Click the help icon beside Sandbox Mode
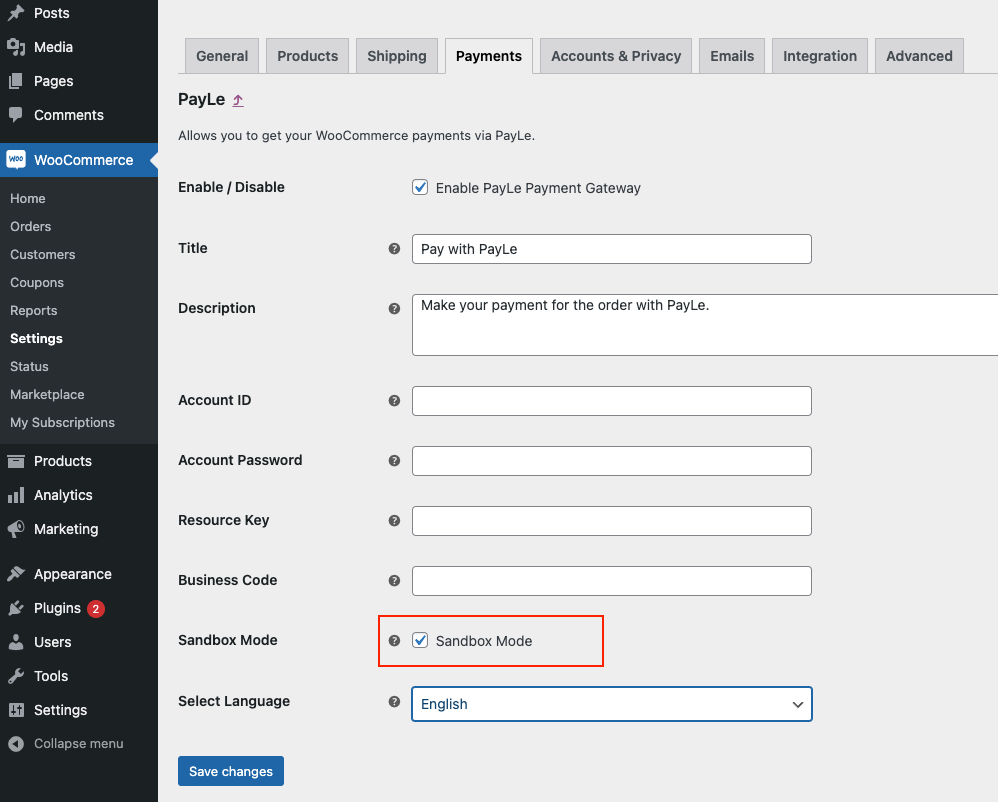998x802 pixels. pos(395,641)
